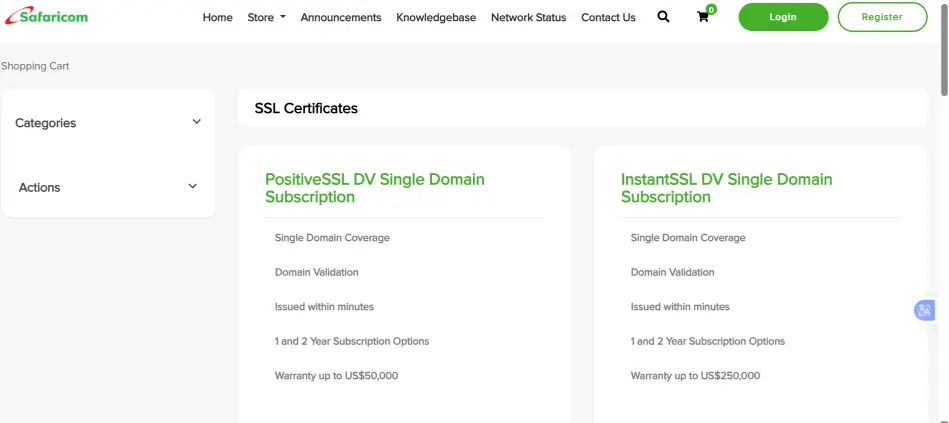Open the shopping cart icon
This screenshot has width=949, height=423.
click(x=703, y=17)
